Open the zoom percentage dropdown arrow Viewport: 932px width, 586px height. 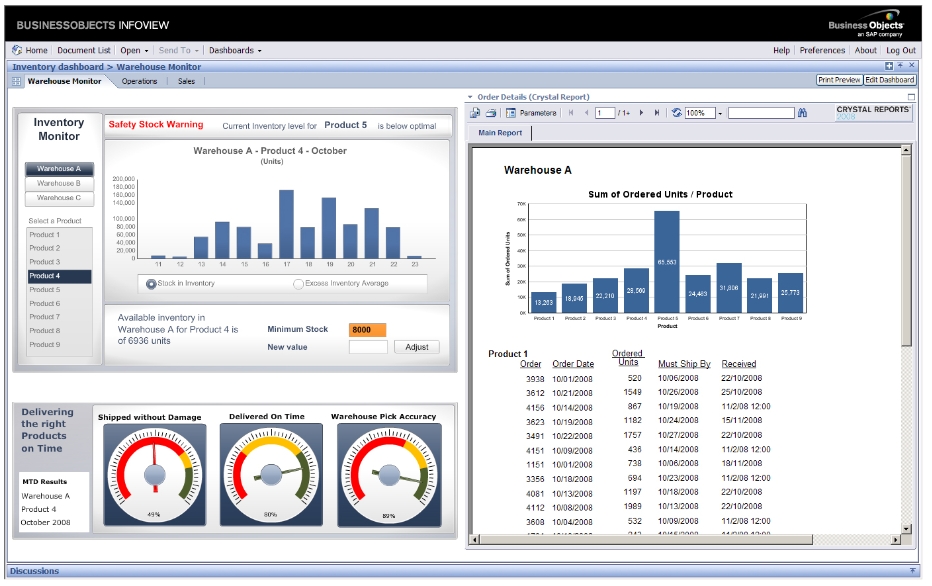[x=720, y=113]
